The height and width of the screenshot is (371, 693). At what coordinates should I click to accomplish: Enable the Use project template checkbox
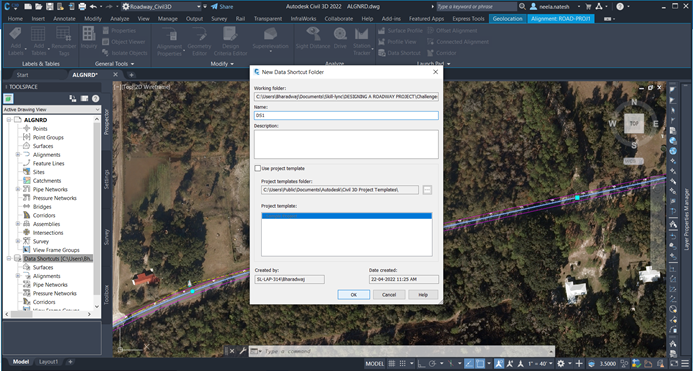[258, 168]
